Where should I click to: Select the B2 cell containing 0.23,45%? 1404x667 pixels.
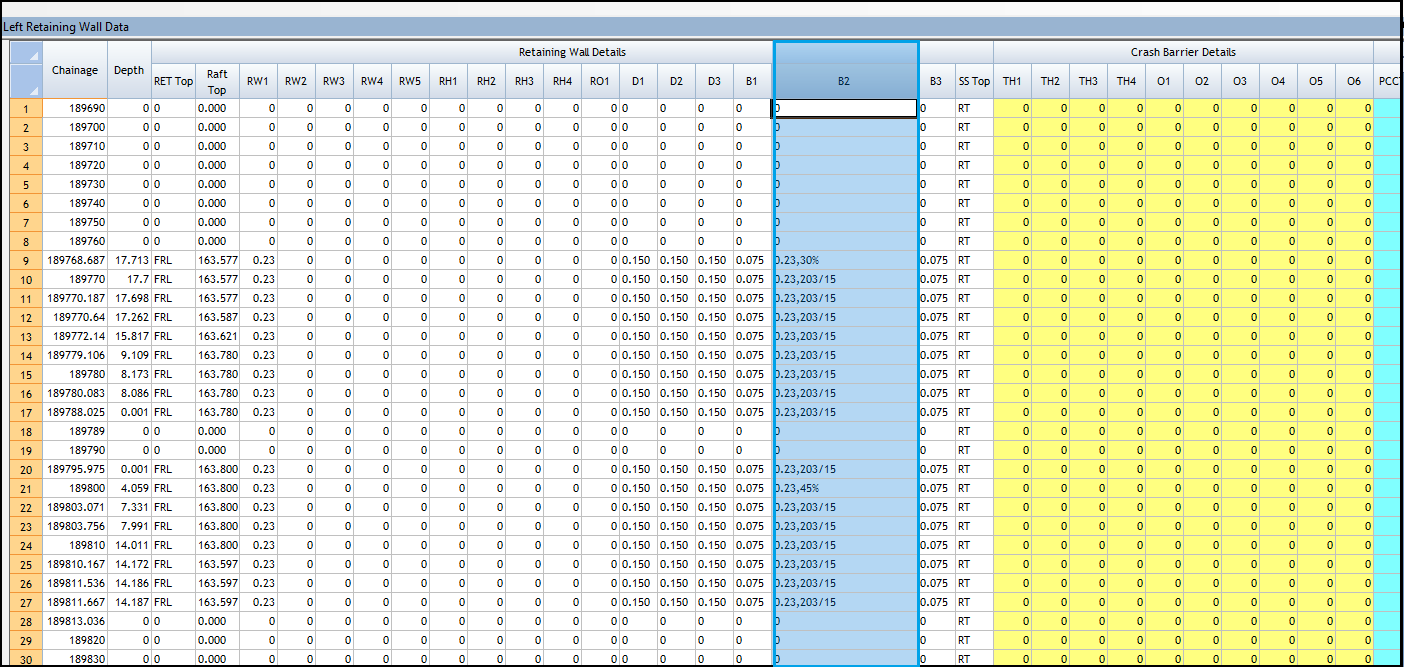(x=845, y=488)
